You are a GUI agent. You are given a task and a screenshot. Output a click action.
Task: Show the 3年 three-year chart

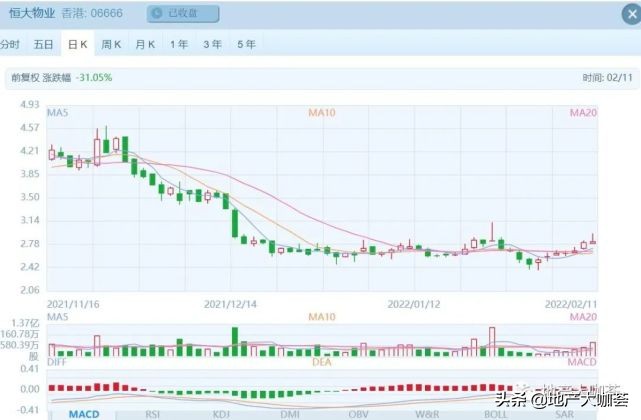click(x=213, y=44)
